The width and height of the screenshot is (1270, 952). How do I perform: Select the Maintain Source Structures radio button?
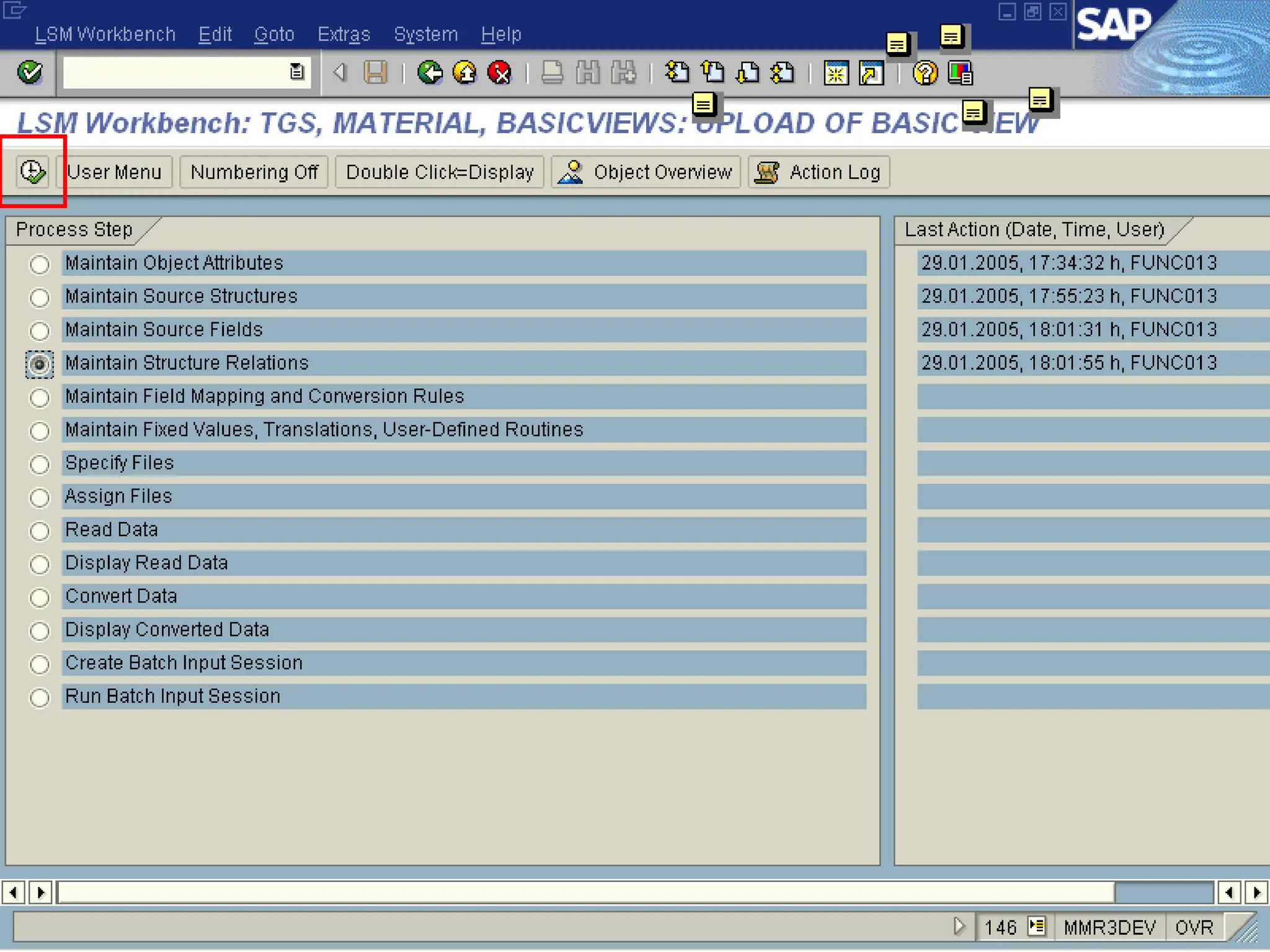(x=40, y=297)
